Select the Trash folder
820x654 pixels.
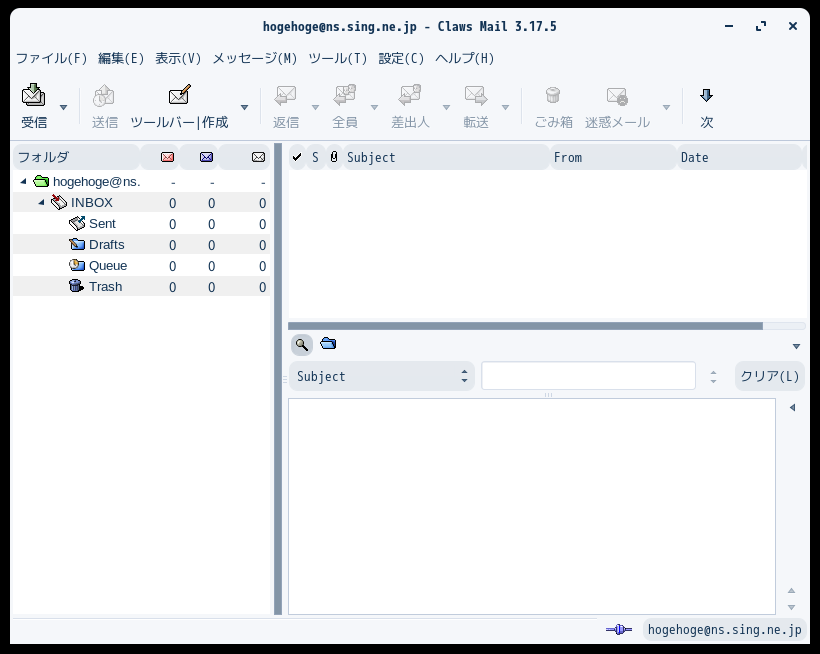[x=141, y=286]
